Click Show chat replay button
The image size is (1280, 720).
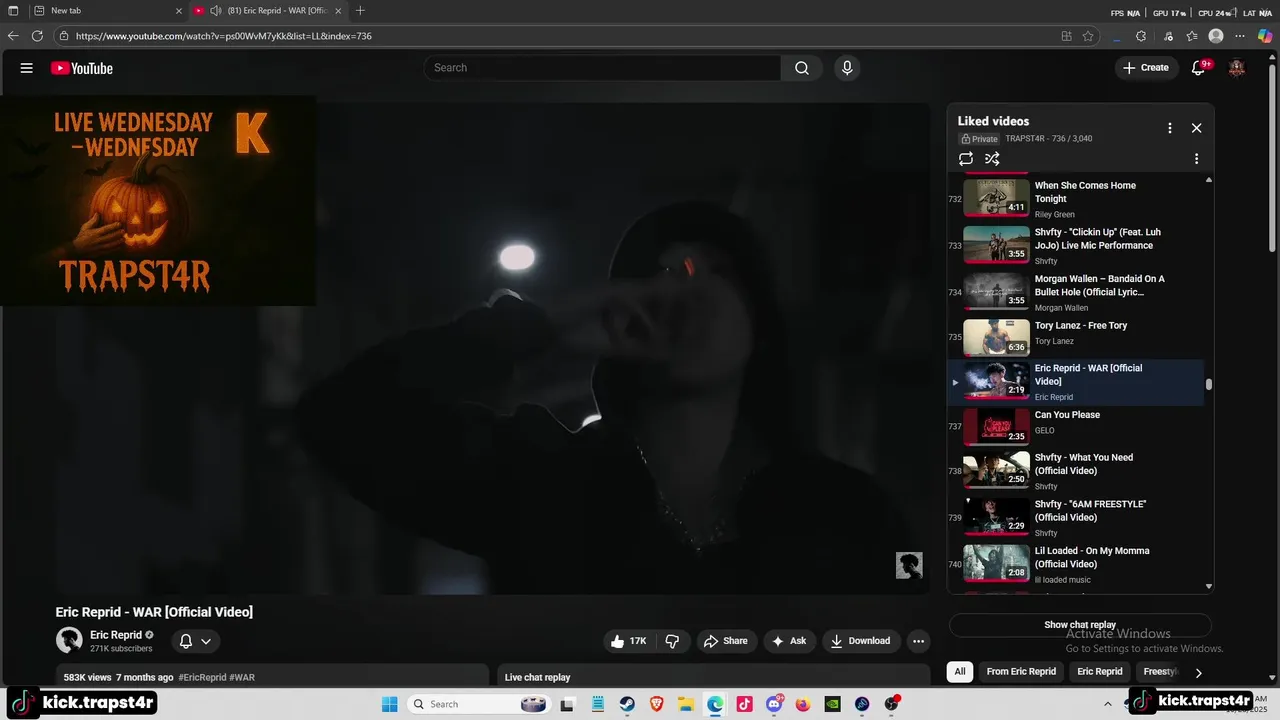coord(1080,625)
